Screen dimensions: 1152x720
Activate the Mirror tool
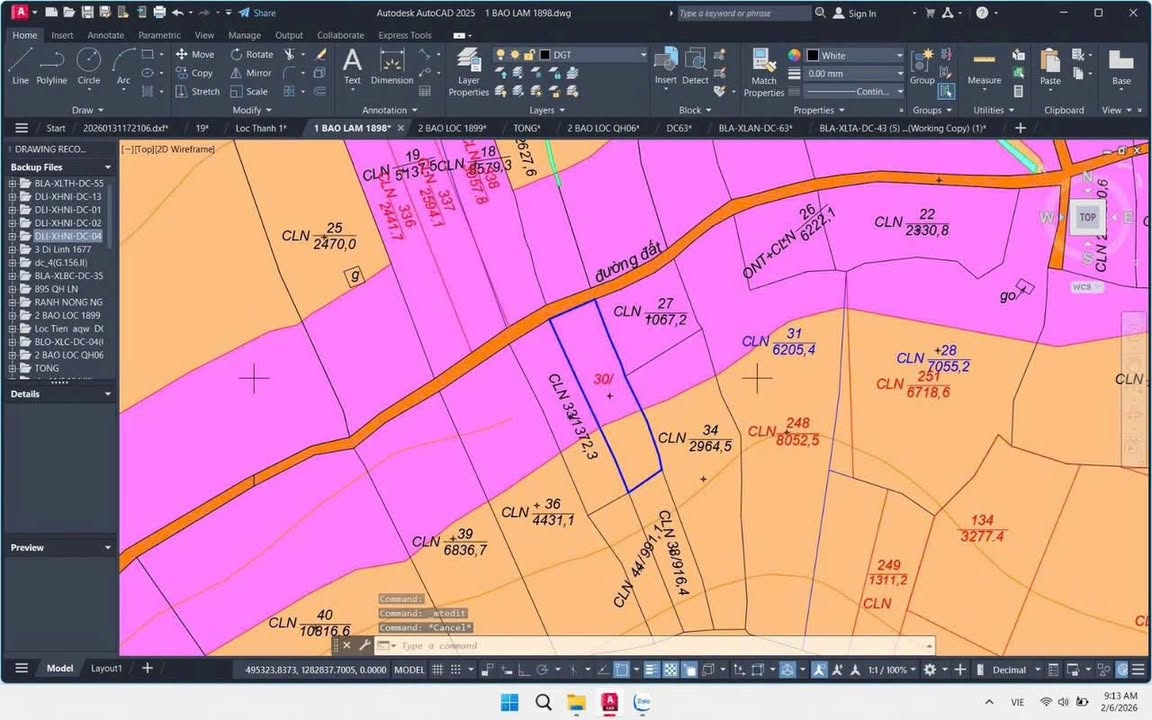(x=258, y=73)
